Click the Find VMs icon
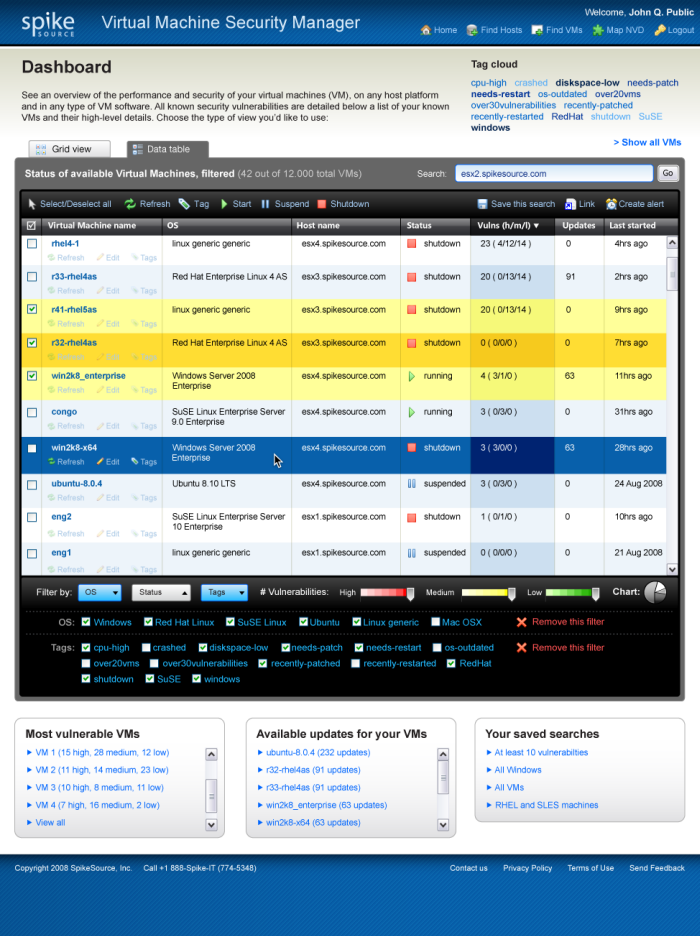Viewport: 700px width, 936px height. pyautogui.click(x=537, y=30)
